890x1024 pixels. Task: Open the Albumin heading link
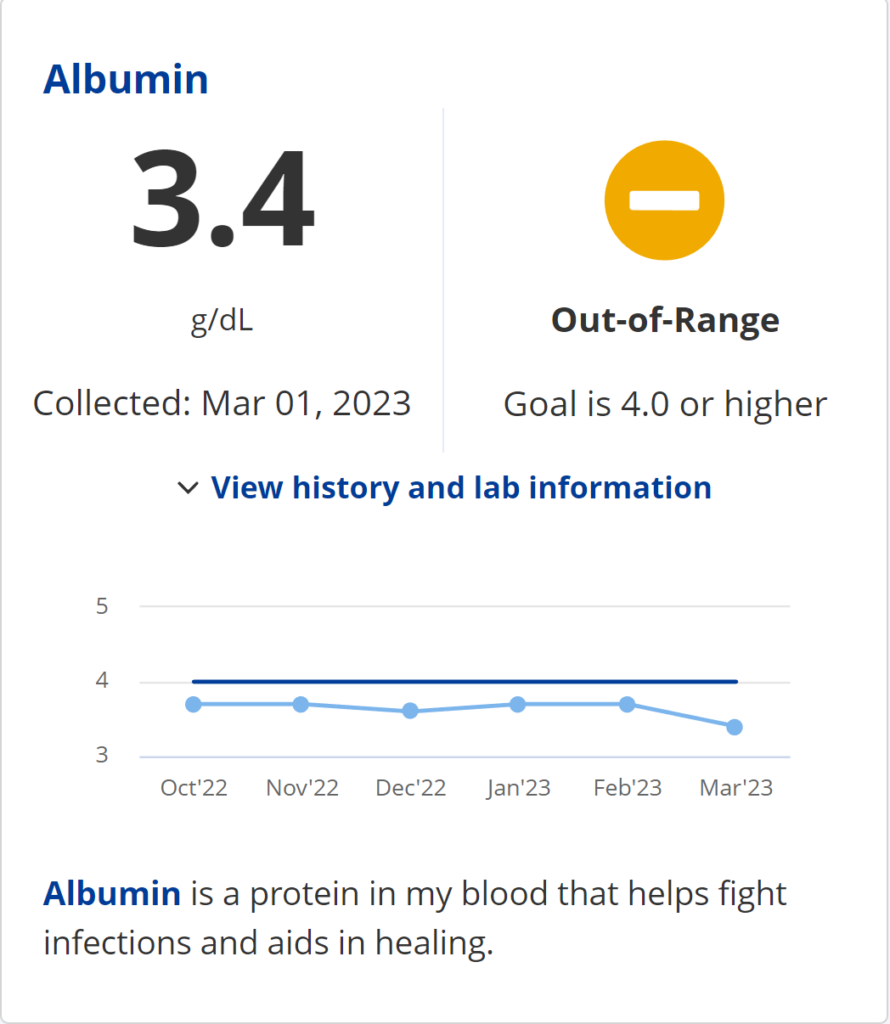point(126,79)
